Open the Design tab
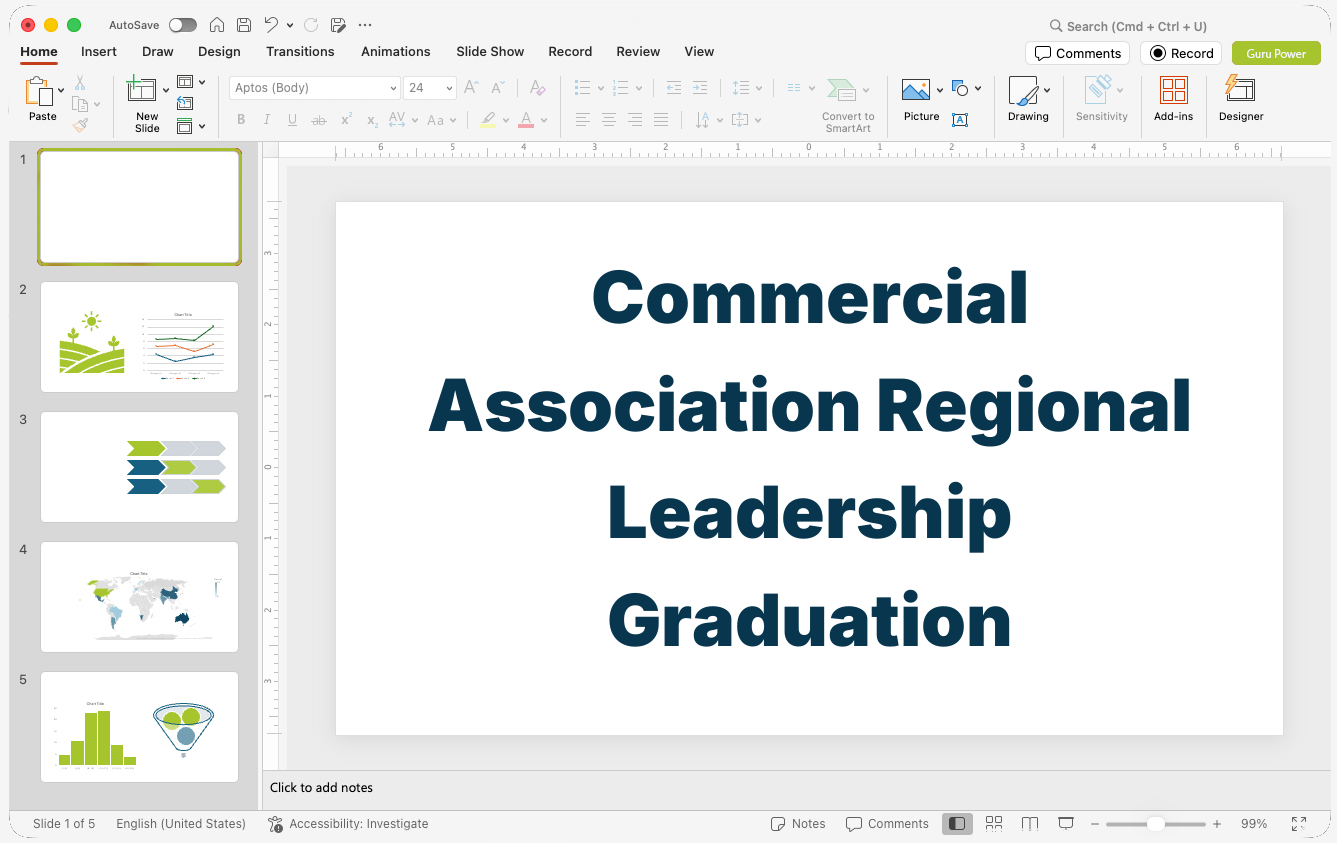This screenshot has height=843, width=1337. (x=219, y=52)
